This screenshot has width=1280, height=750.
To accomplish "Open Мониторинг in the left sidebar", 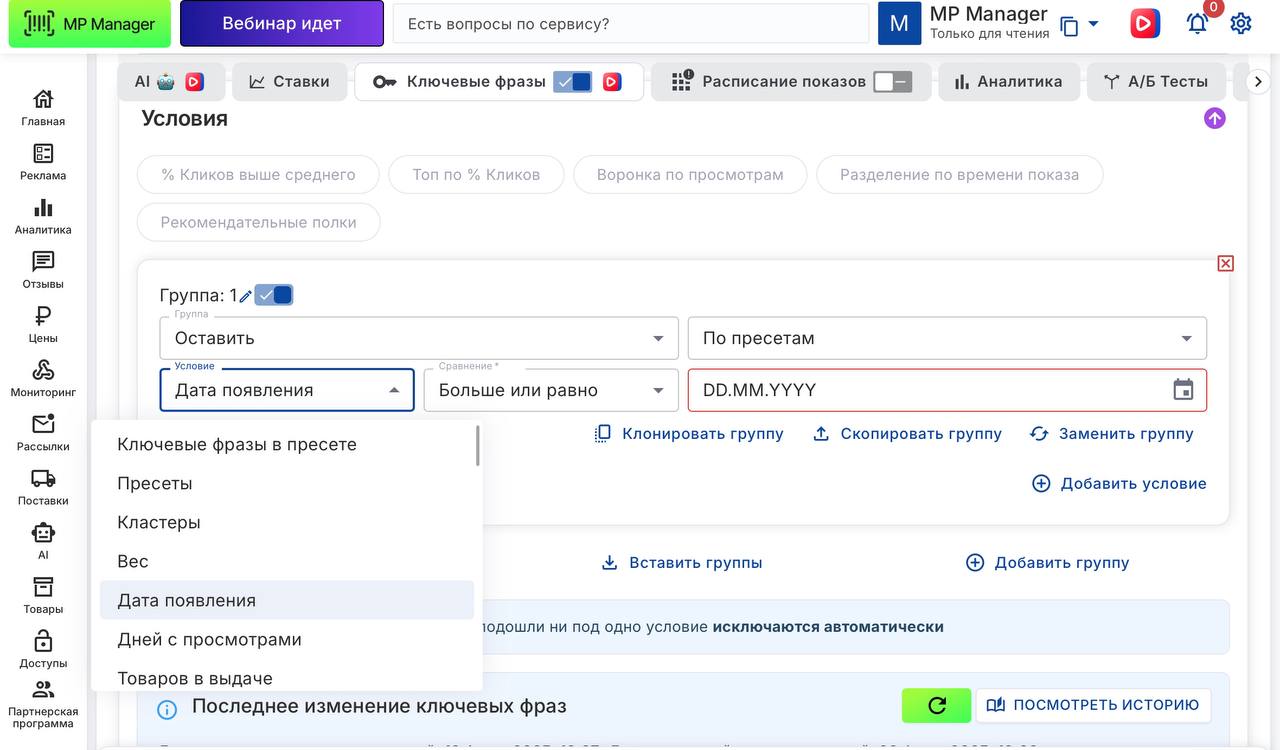I will pos(43,378).
